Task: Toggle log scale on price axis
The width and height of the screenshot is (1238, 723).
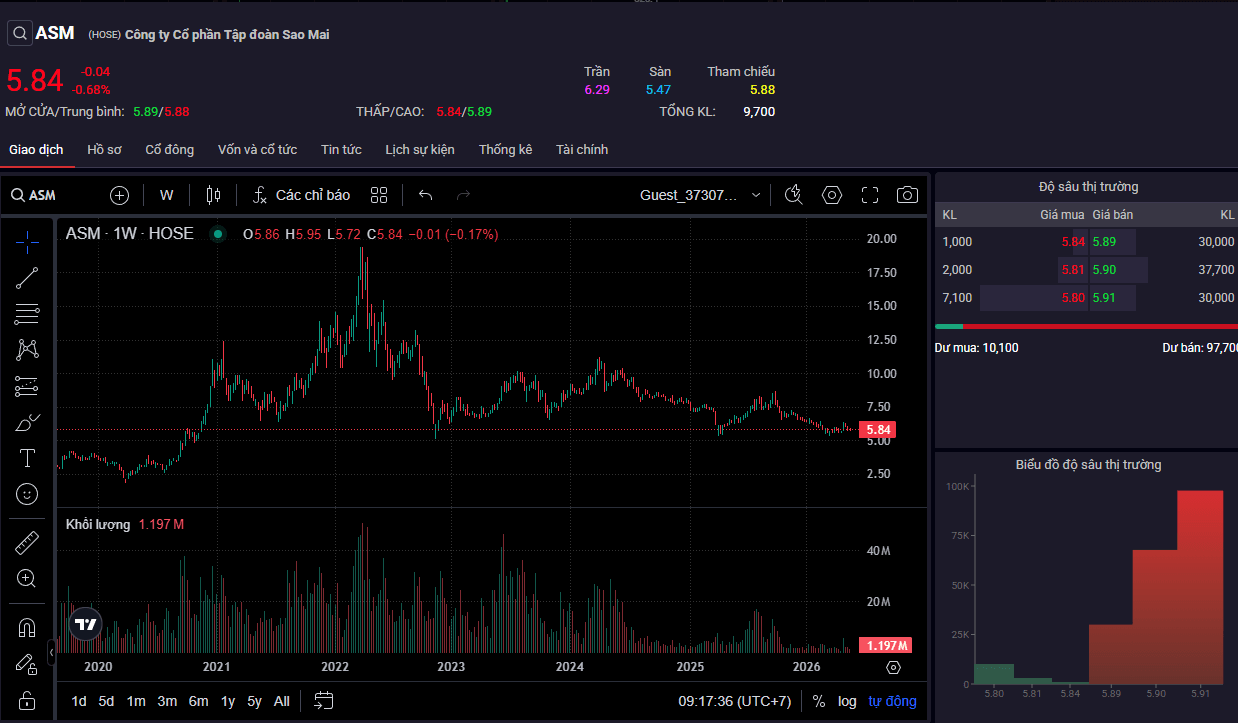Action: [847, 701]
